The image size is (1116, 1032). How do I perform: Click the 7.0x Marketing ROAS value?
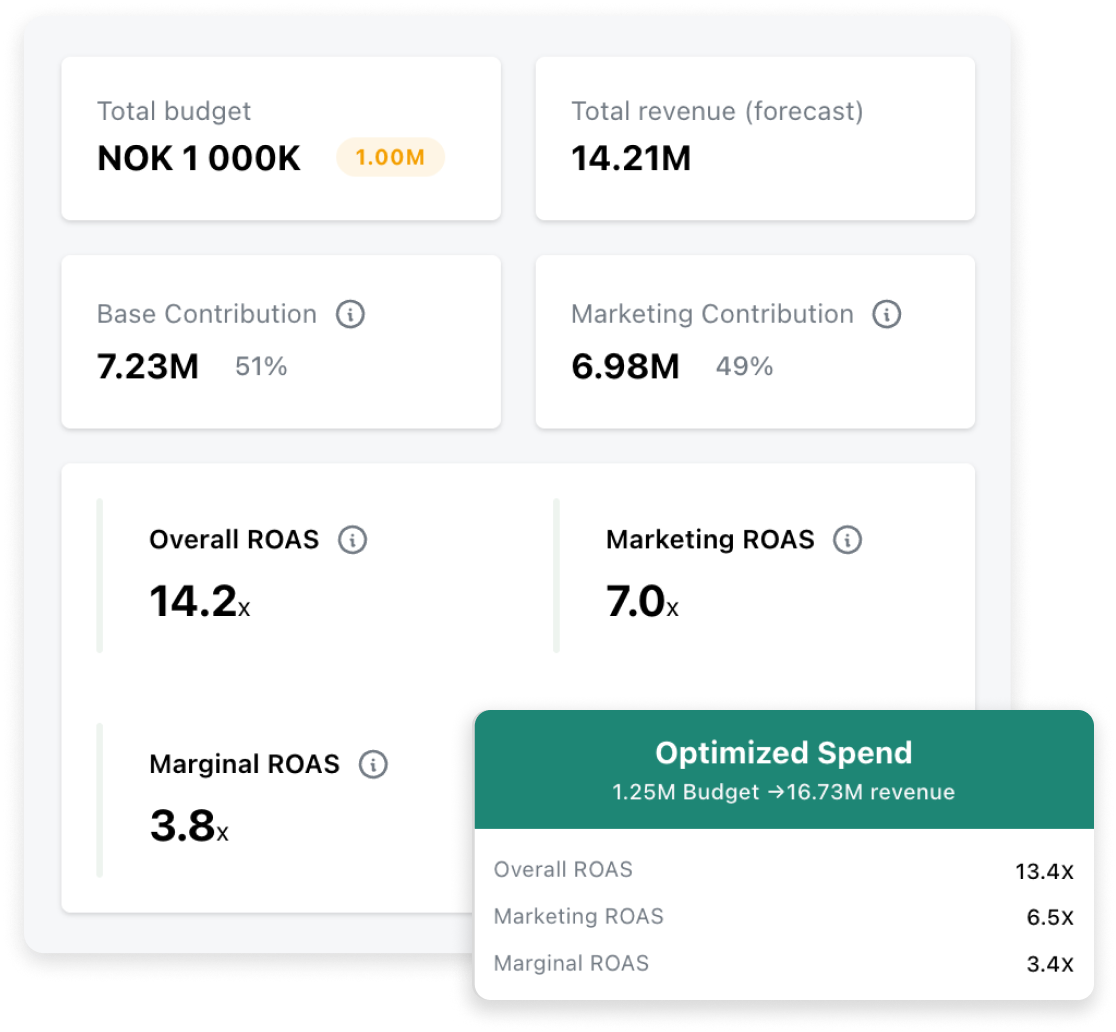coord(642,603)
